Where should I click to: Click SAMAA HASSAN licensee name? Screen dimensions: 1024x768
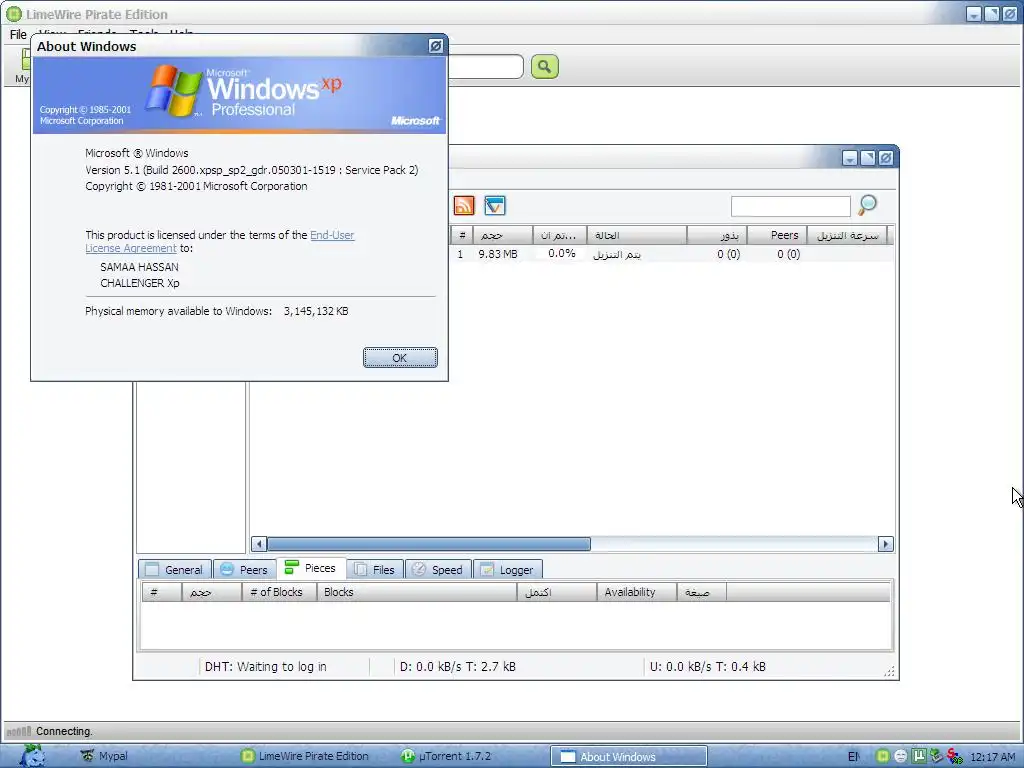coord(139,267)
